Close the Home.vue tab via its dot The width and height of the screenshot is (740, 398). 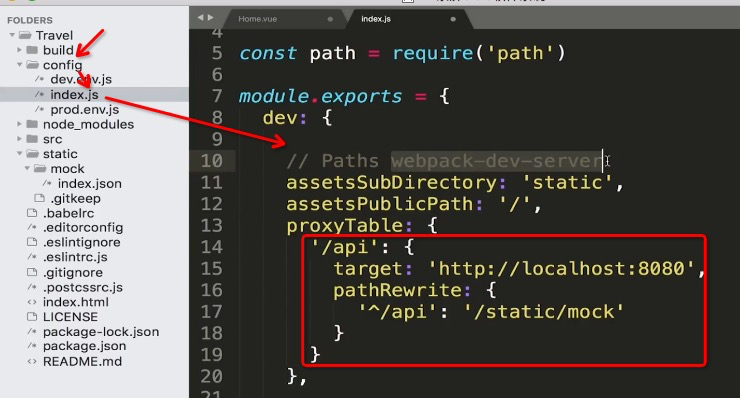pos(330,19)
